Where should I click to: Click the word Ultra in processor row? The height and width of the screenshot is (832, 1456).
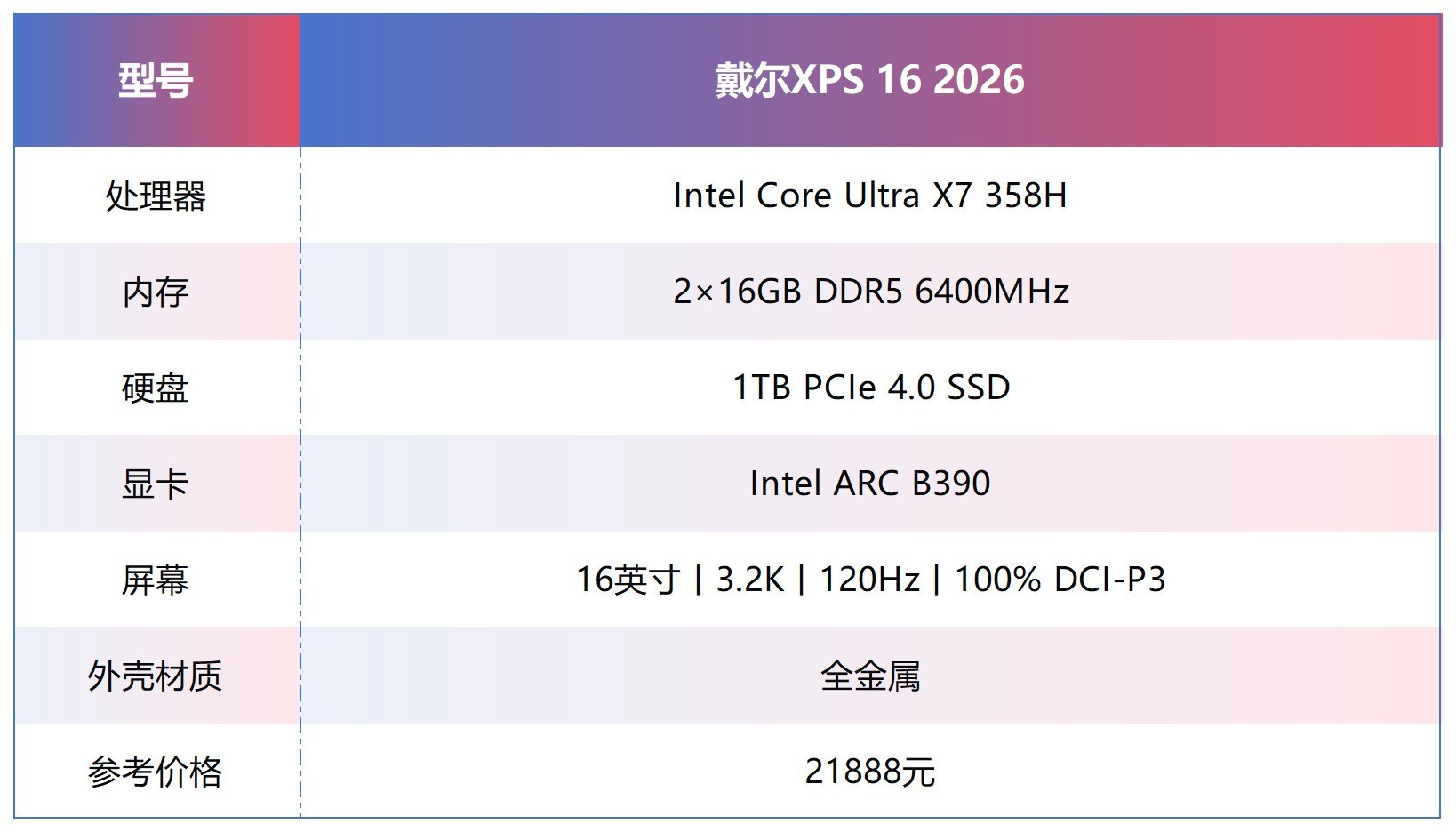pos(881,196)
